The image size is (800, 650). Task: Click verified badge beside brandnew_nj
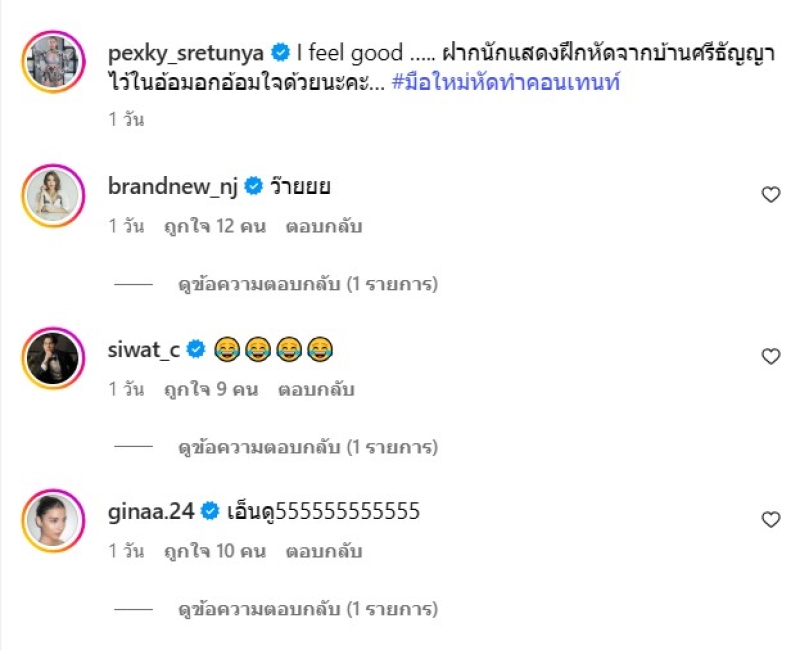(x=254, y=186)
